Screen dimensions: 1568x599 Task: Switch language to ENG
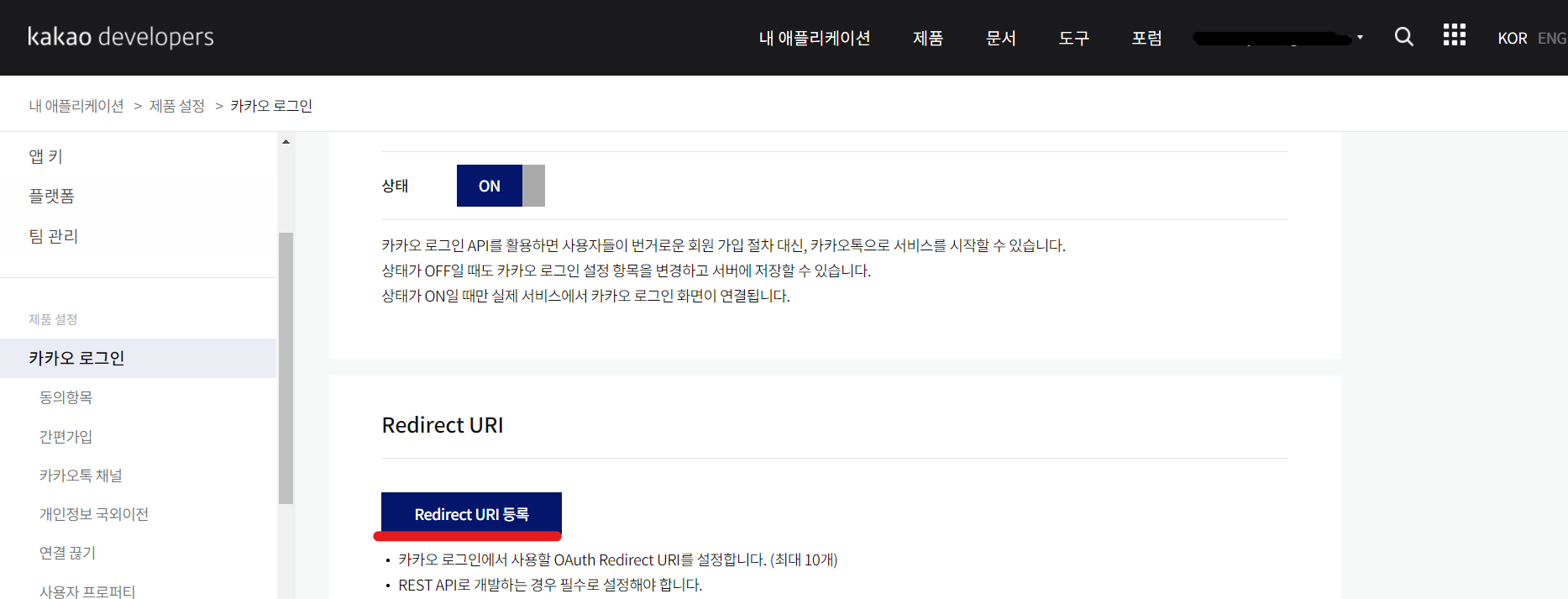click(x=1551, y=39)
